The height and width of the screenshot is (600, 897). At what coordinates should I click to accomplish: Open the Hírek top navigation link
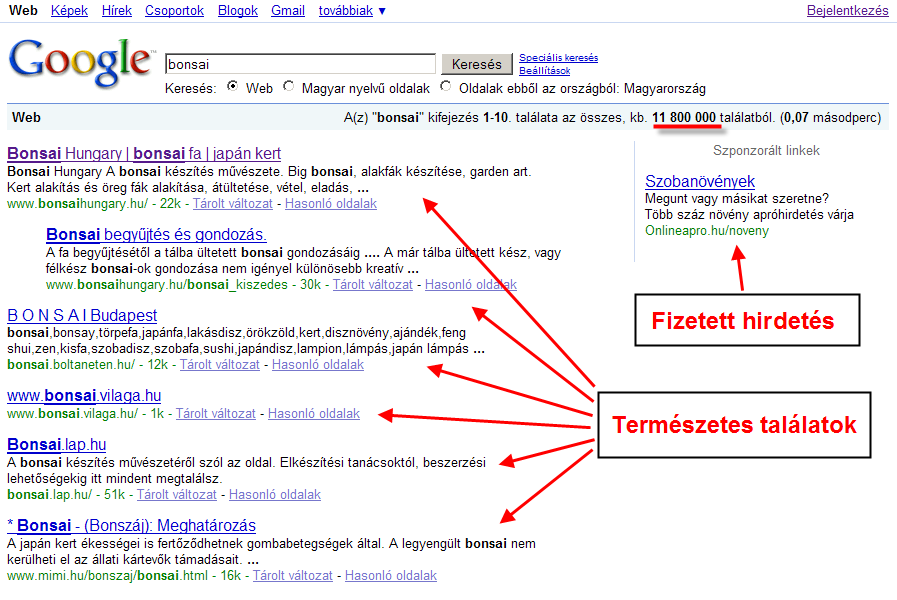click(x=117, y=10)
